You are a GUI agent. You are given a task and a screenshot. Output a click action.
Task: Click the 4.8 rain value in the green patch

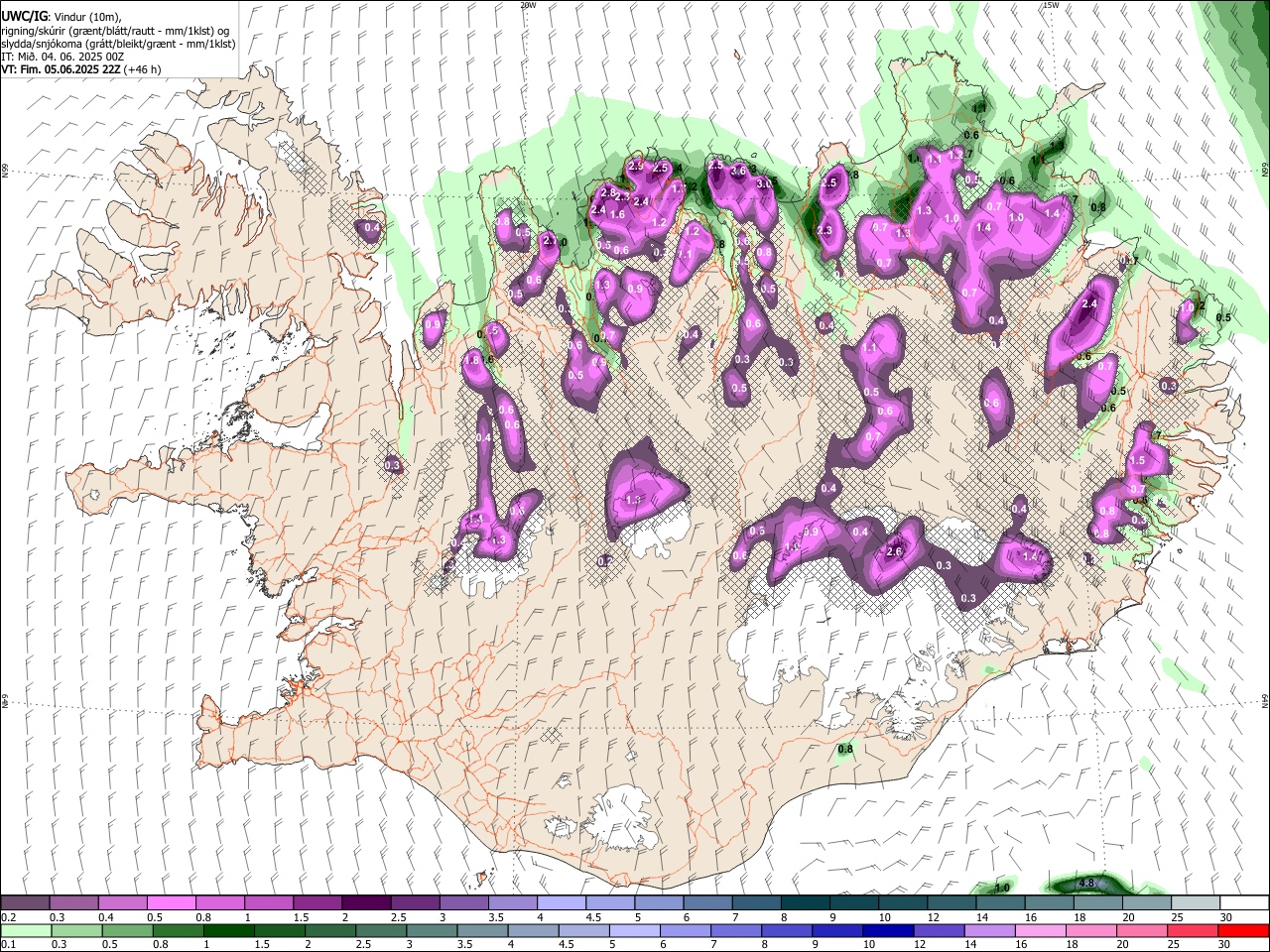1085,884
